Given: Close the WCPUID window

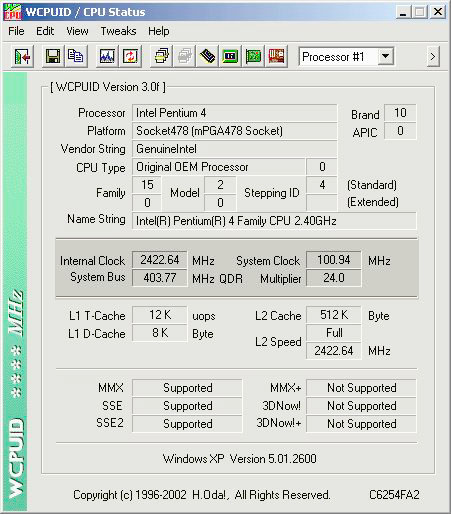Looking at the screenshot, I should click(x=438, y=12).
